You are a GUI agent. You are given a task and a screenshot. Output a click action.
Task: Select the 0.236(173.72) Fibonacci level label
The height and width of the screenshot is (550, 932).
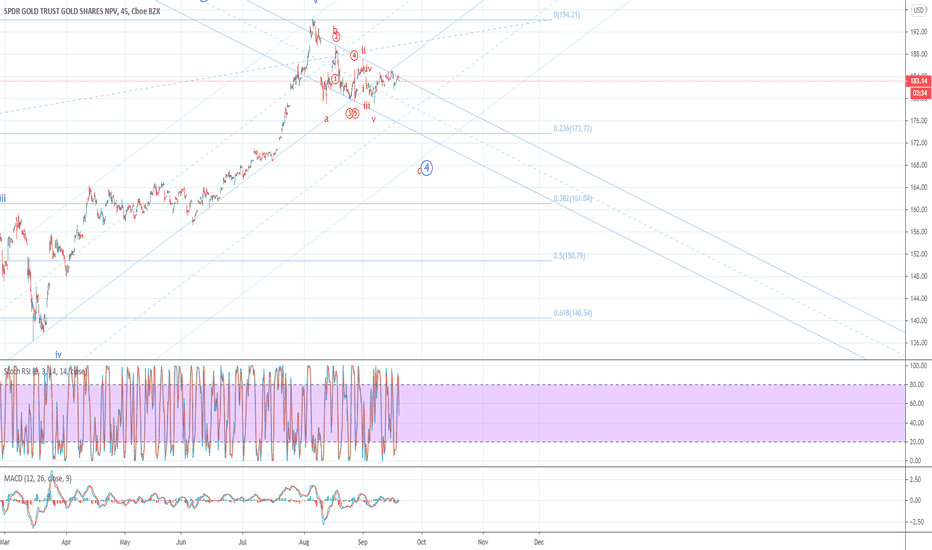(x=572, y=128)
